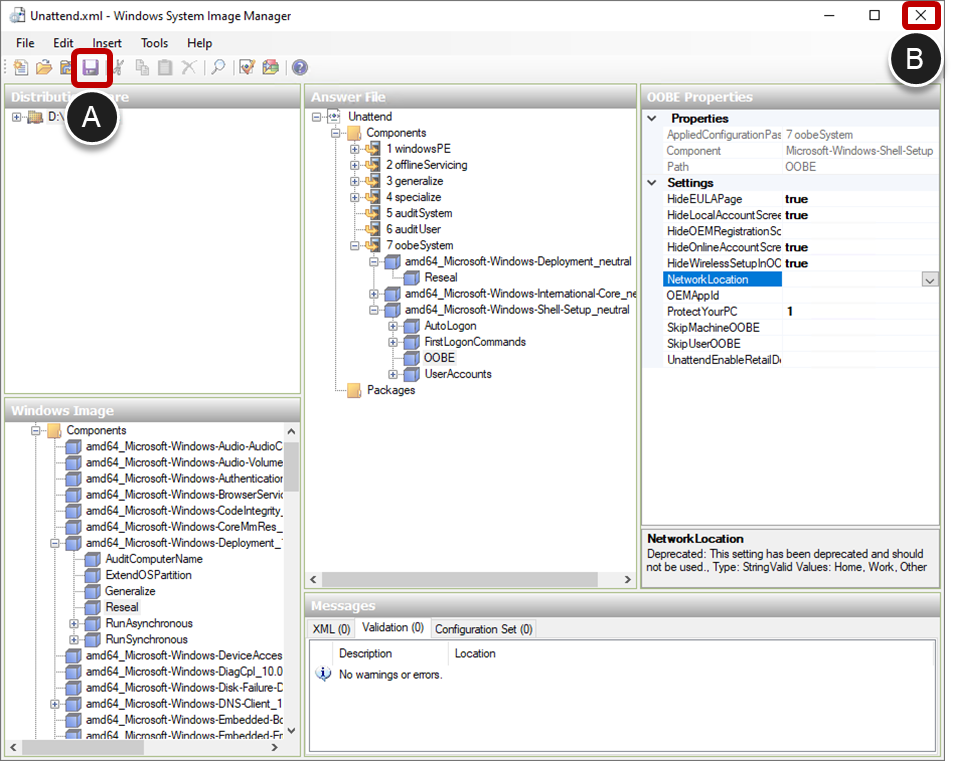Create a new answer file
953x761 pixels.
[x=20, y=67]
